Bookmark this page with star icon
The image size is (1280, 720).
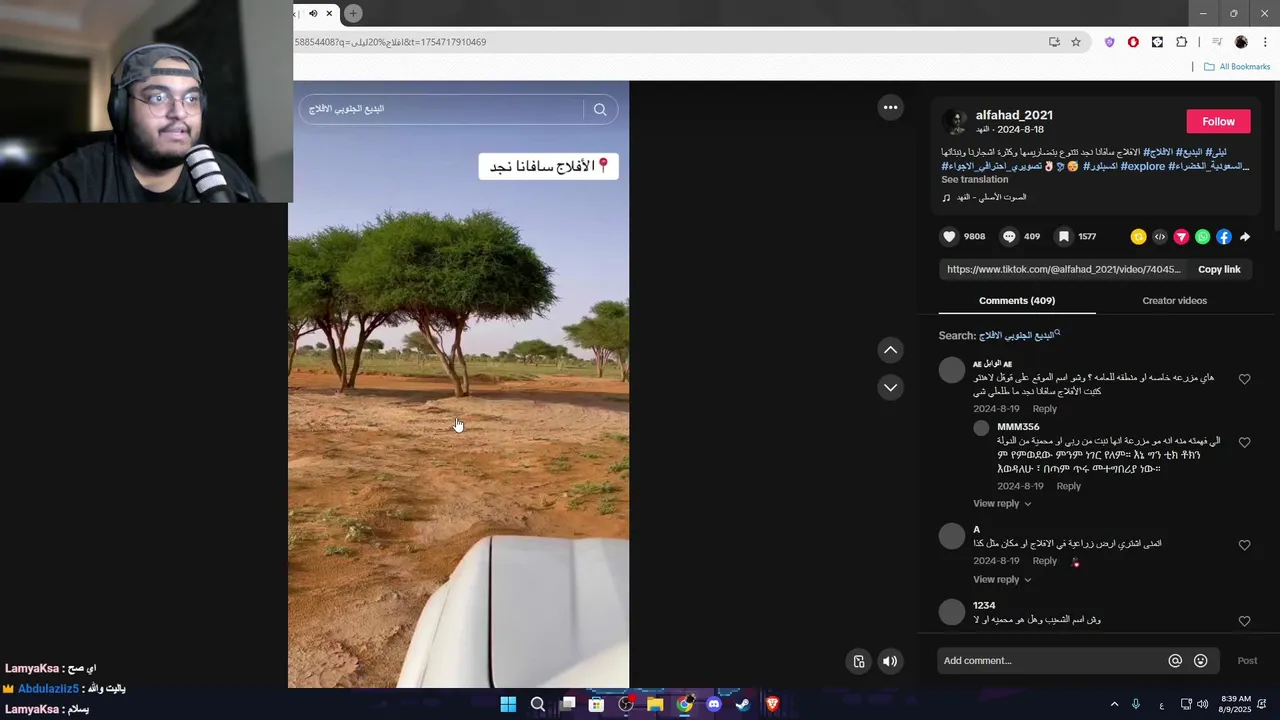[1076, 42]
